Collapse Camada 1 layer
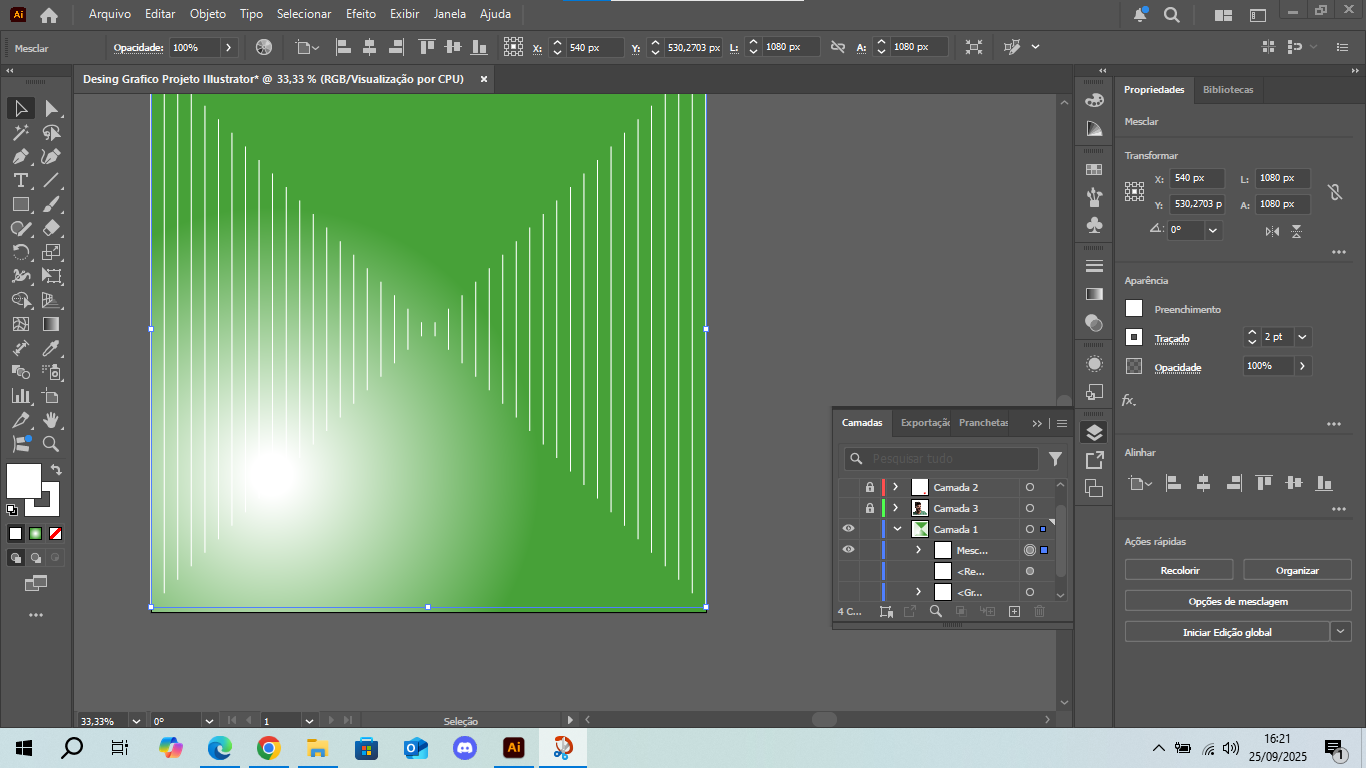The height and width of the screenshot is (768, 1366). pyautogui.click(x=897, y=529)
